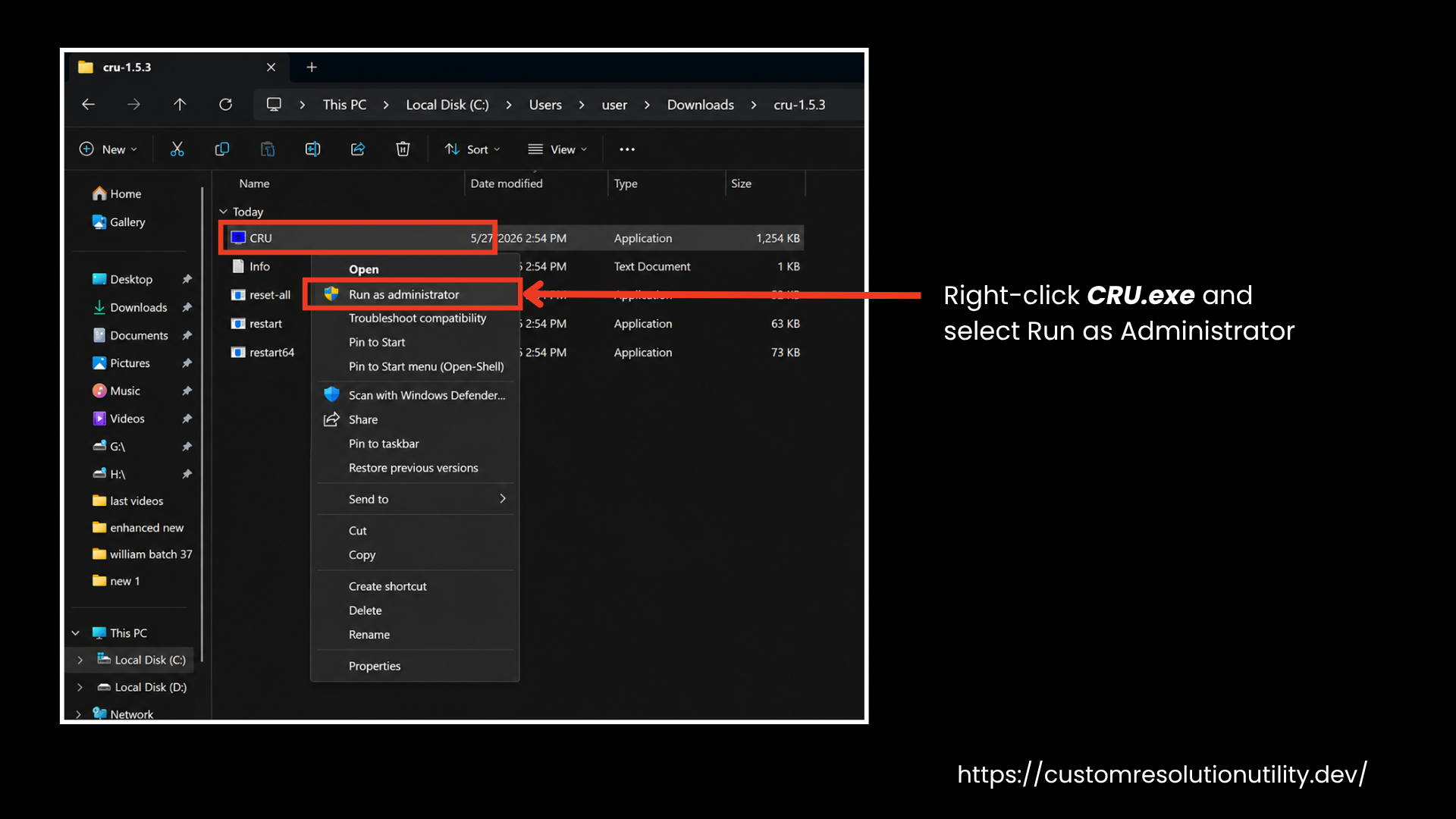Sort by the Name column header

pos(254,184)
